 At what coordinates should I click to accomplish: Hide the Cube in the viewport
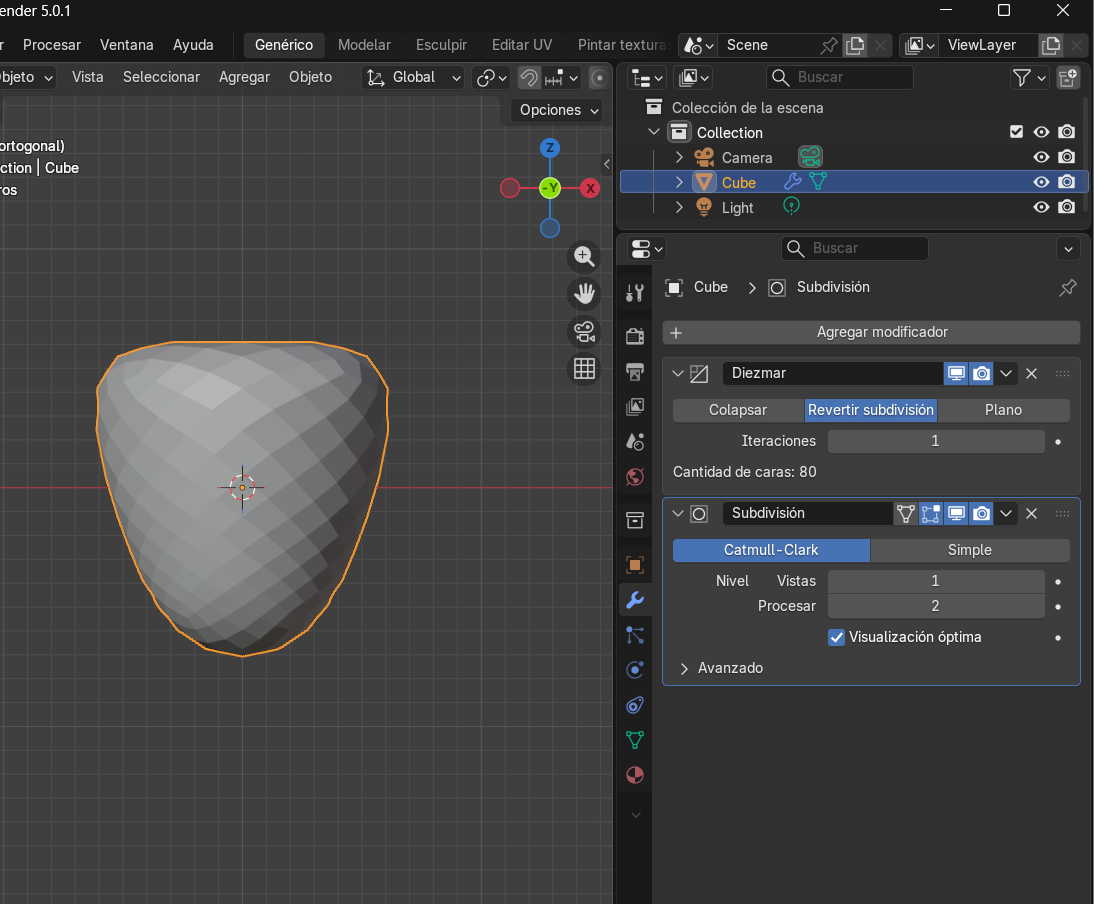(x=1041, y=182)
